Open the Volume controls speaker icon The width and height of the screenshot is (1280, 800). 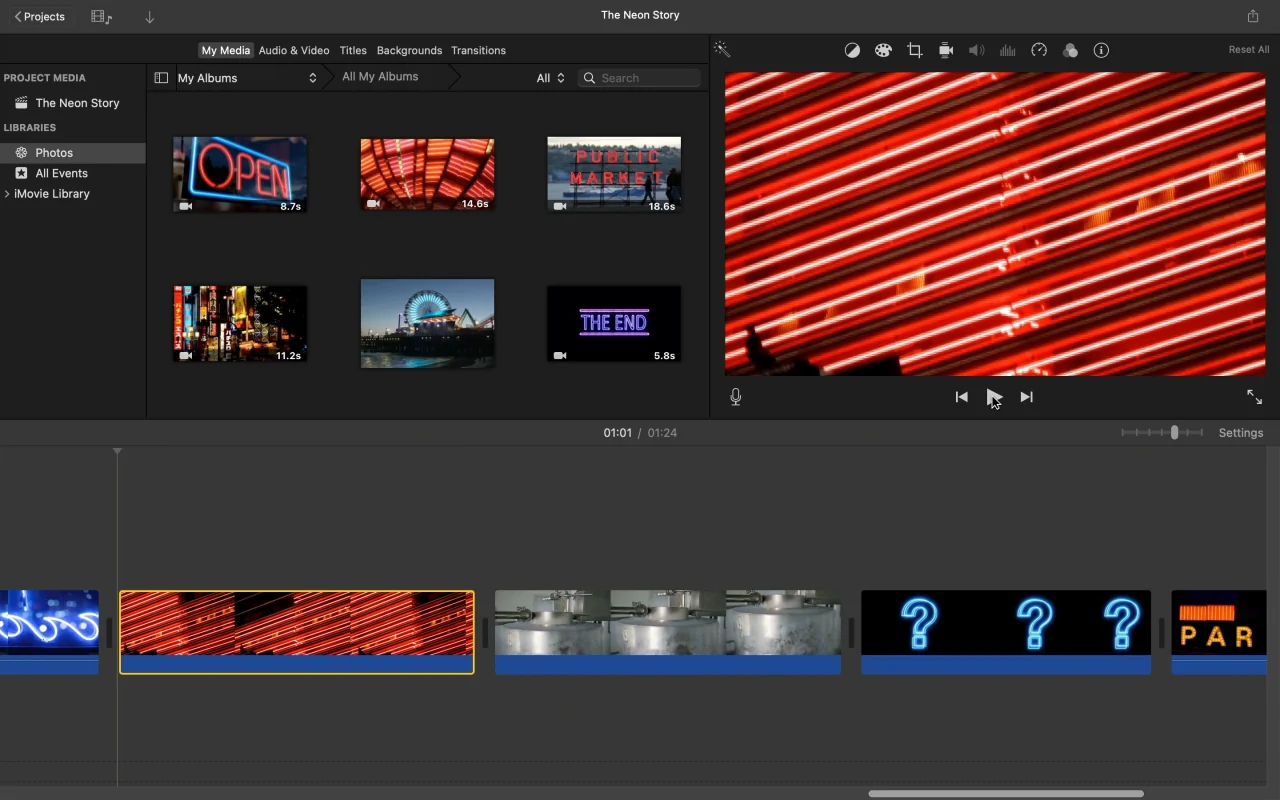point(976,50)
